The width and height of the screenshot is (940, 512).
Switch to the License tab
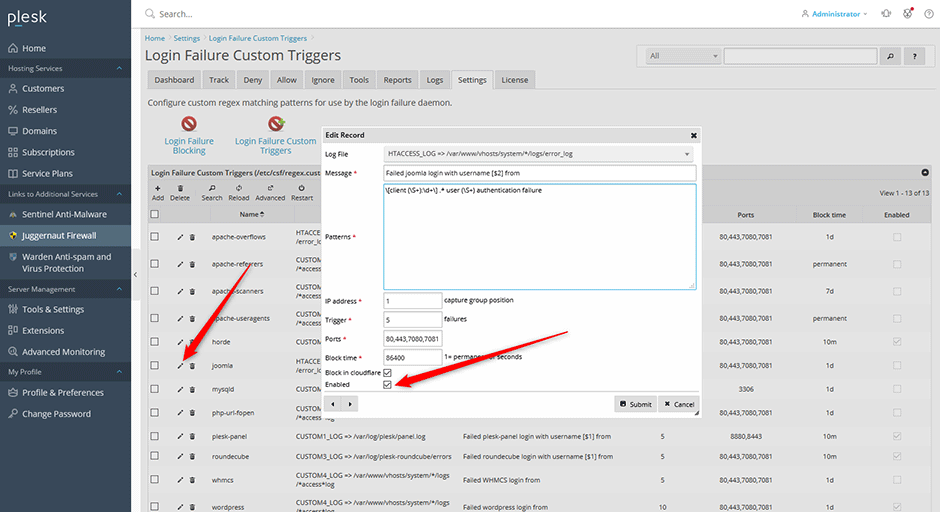click(x=514, y=80)
